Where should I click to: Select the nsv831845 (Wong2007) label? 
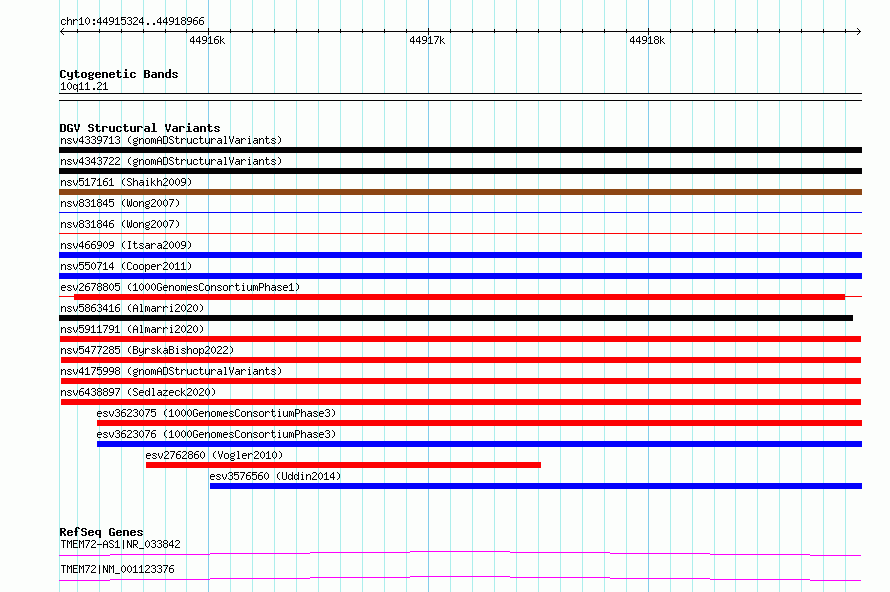coord(120,203)
